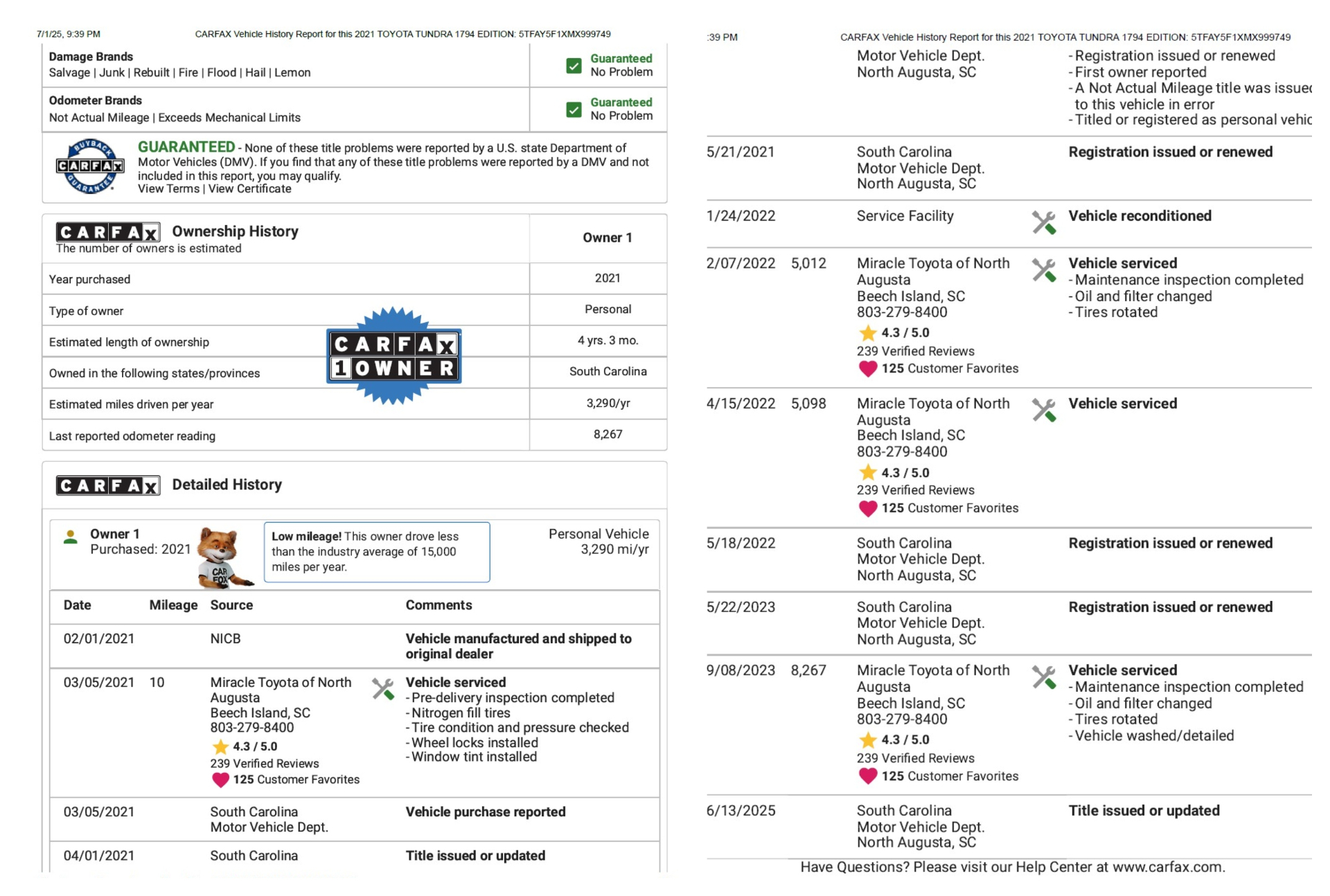Click the Detailed History CARFAX logo
Image resolution: width=1330 pixels, height=896 pixels.
108,485
